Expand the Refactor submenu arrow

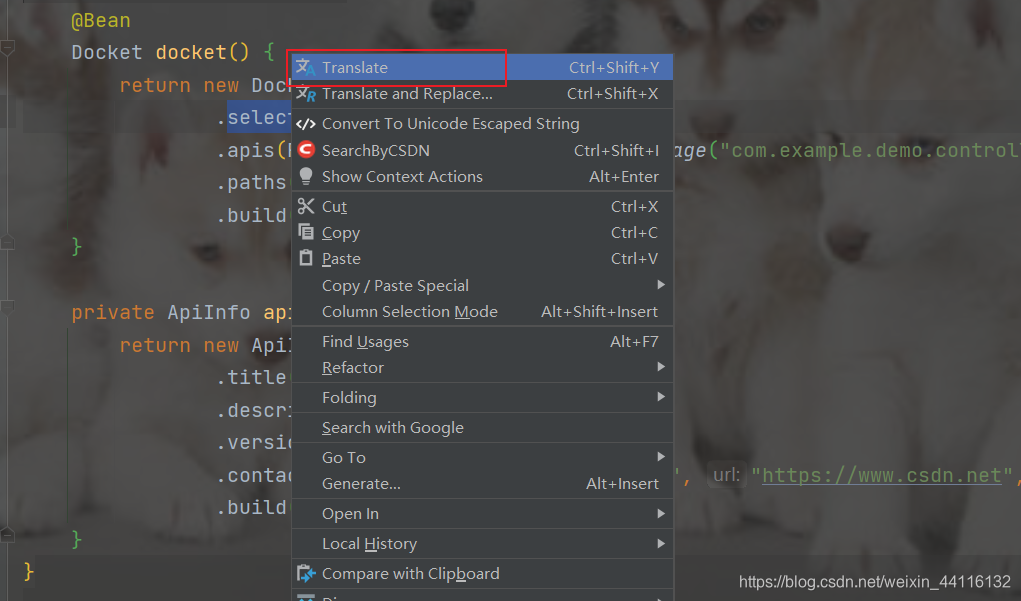click(x=661, y=367)
